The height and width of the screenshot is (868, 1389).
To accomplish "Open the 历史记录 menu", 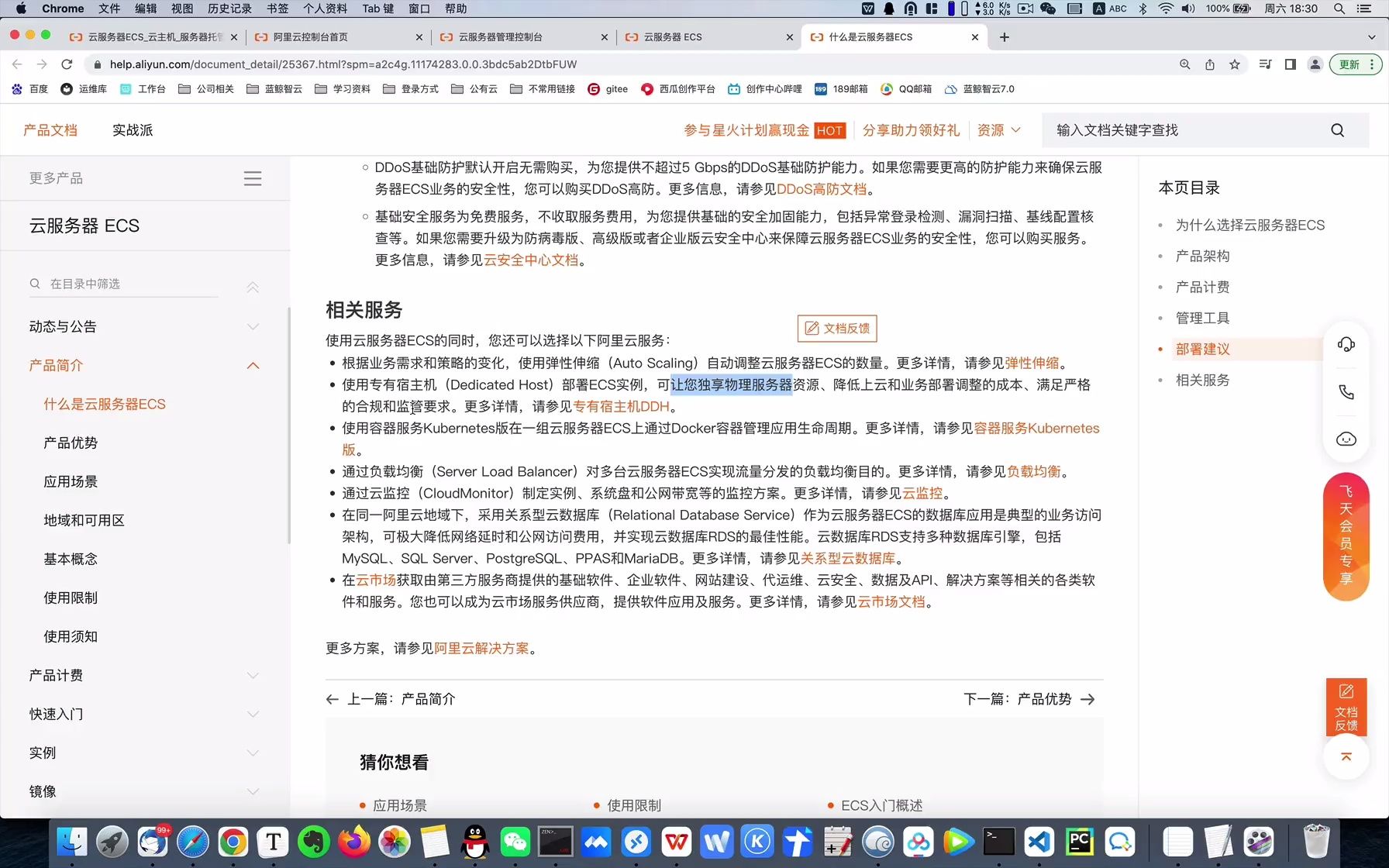I will click(229, 9).
